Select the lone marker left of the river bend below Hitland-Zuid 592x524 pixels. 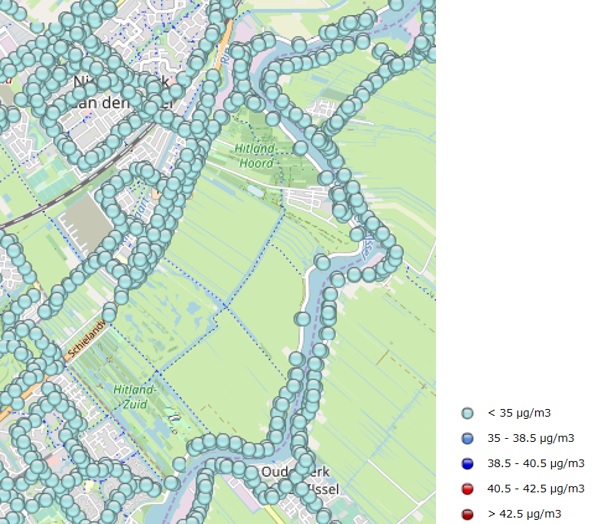180,464
